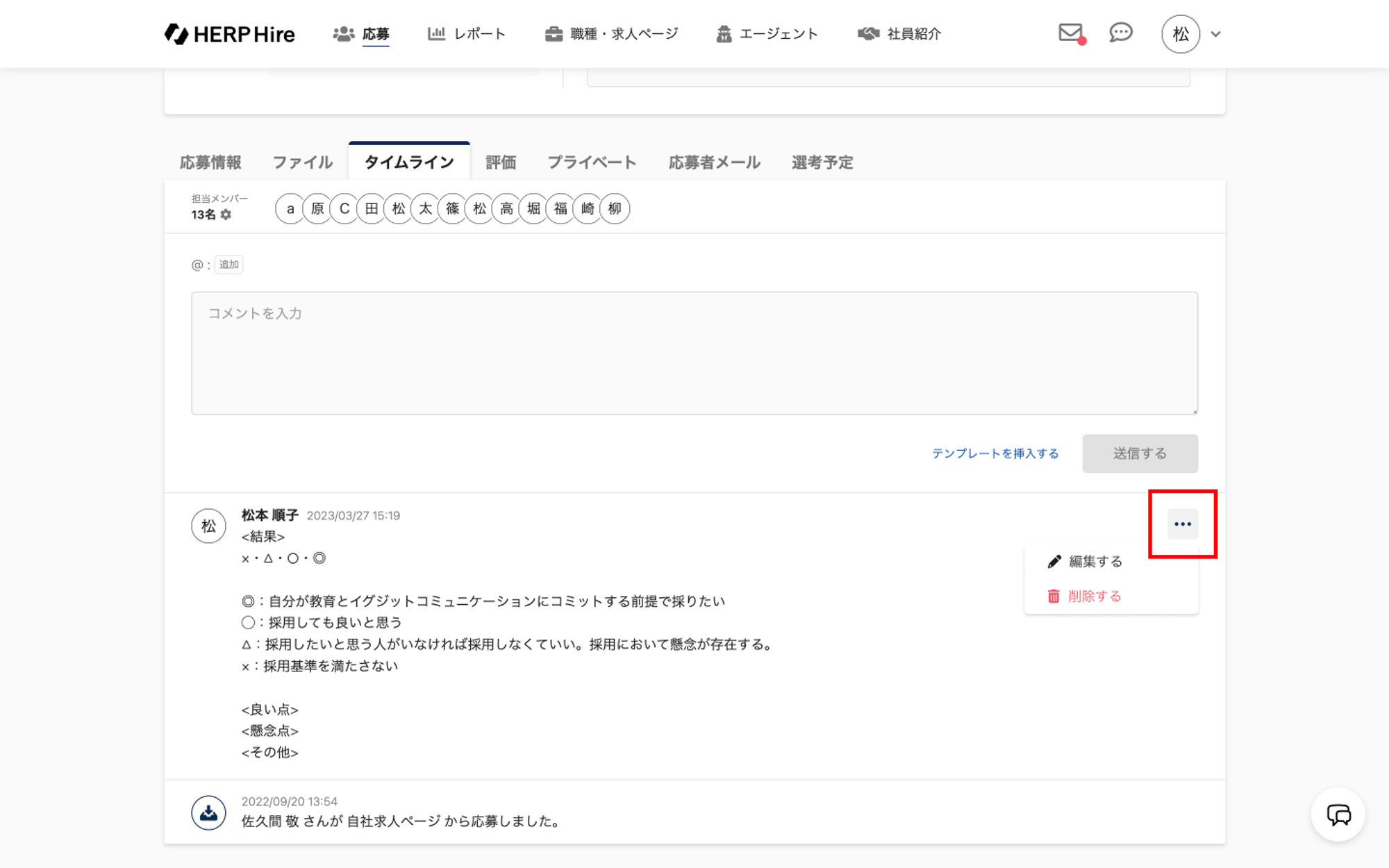Open the 松 profile avatar menu
The height and width of the screenshot is (868, 1389).
pyautogui.click(x=1180, y=34)
